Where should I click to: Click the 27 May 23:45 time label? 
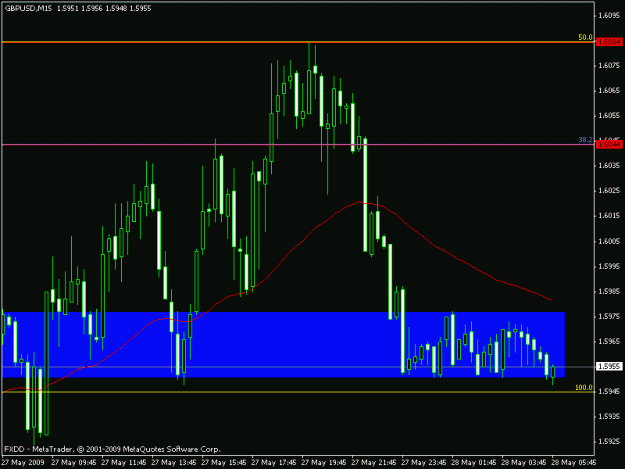(x=424, y=462)
